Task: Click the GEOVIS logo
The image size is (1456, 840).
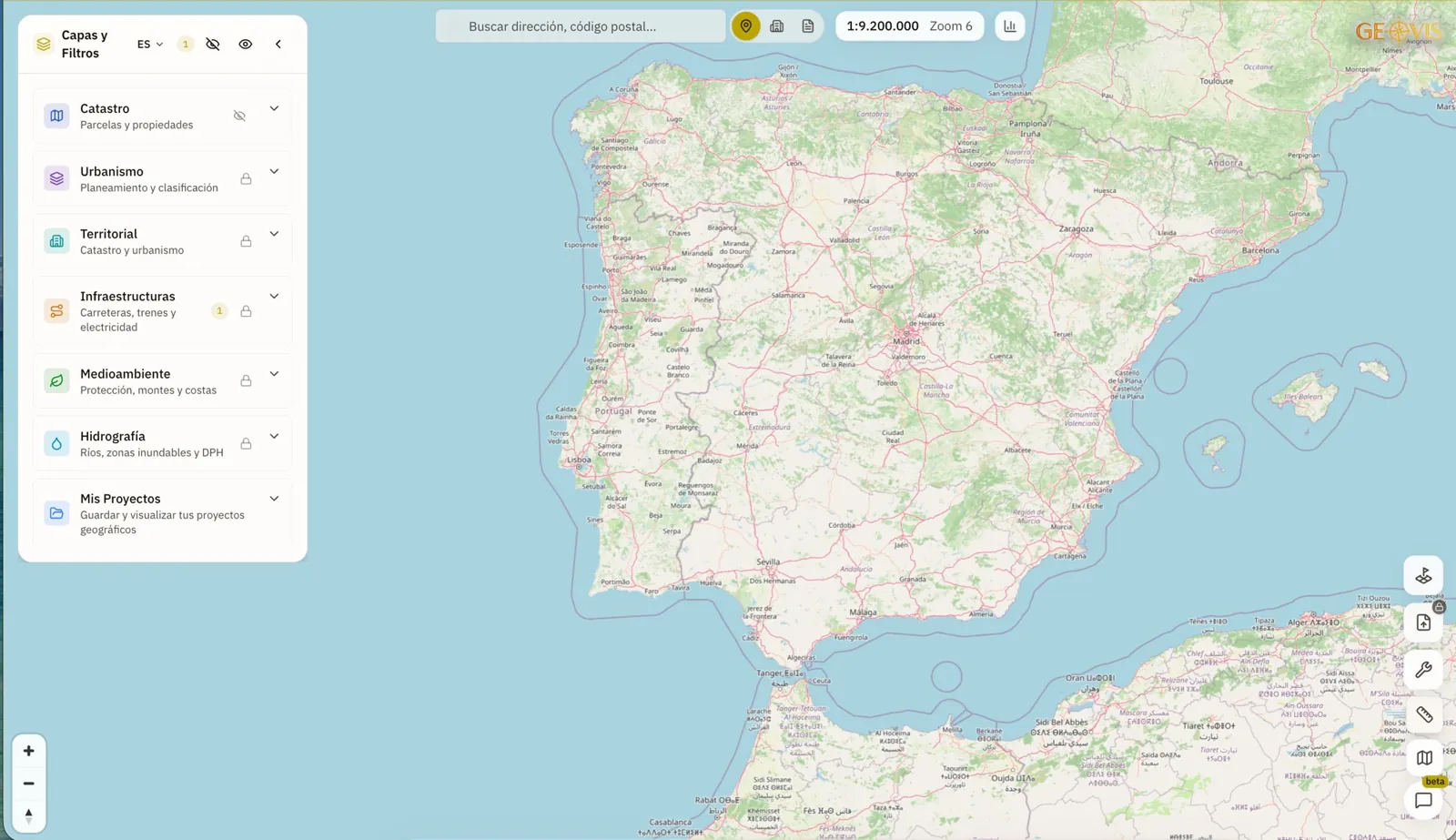Action: 1399,32
